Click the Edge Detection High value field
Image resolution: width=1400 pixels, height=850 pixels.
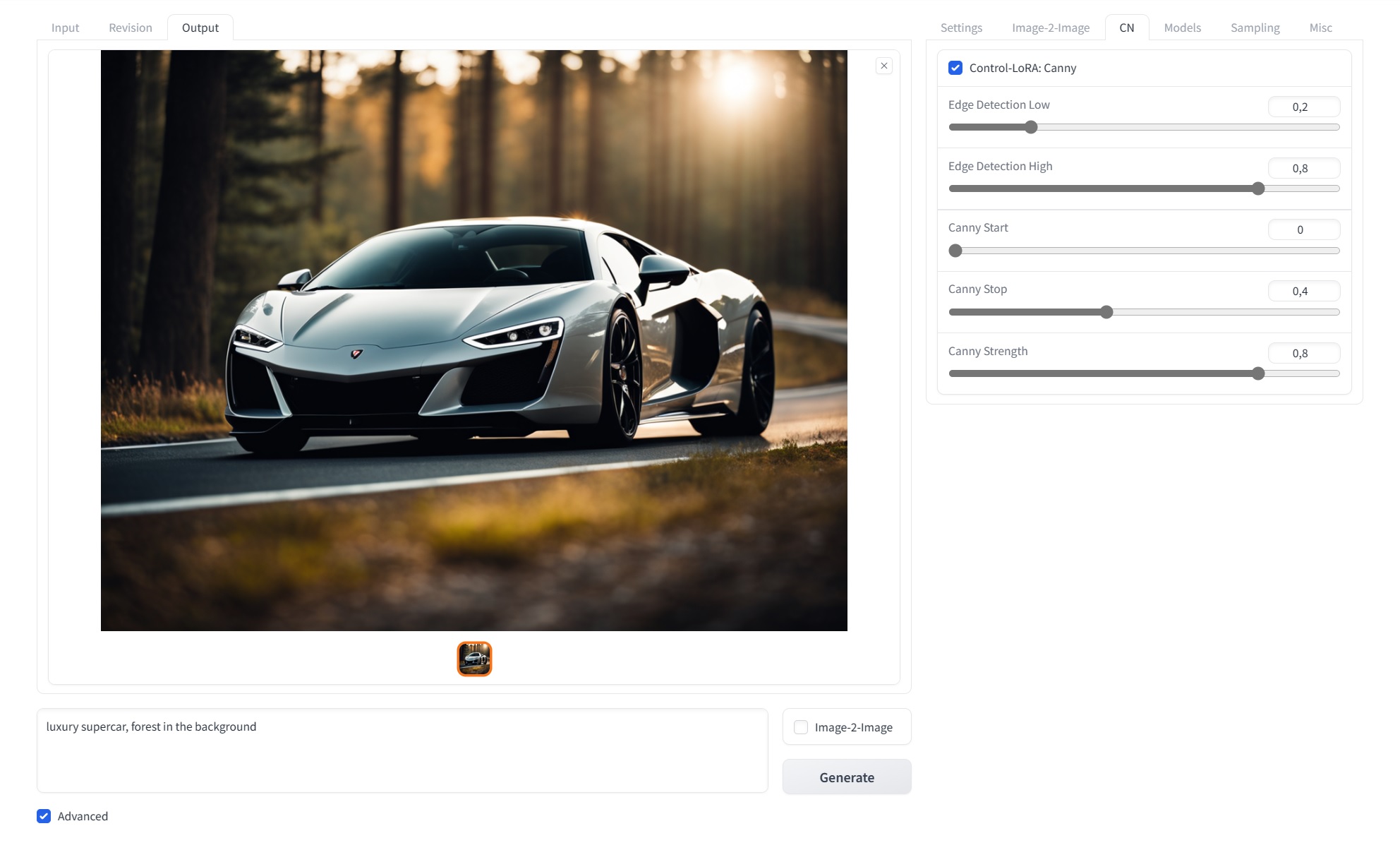(x=1303, y=168)
